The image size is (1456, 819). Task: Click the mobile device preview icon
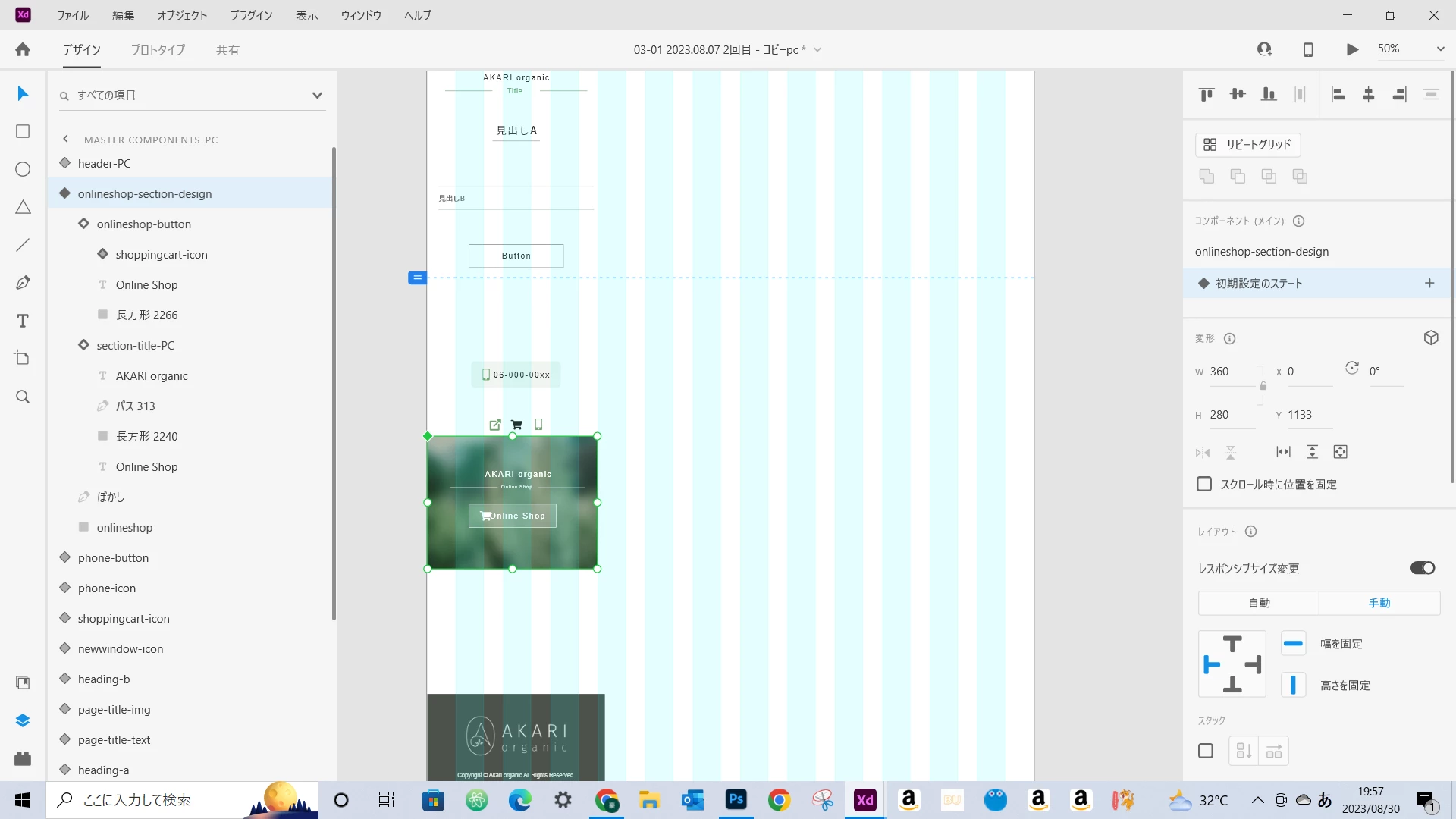click(1308, 49)
